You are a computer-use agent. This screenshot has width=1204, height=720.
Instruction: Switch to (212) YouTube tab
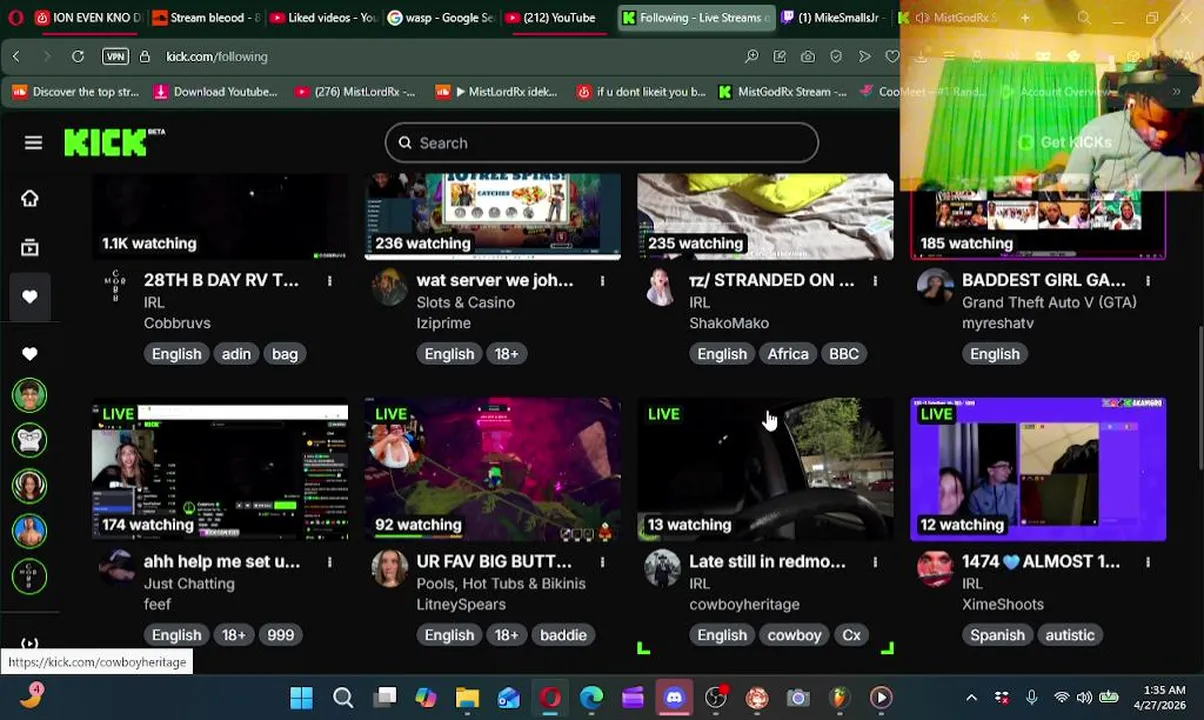click(556, 18)
